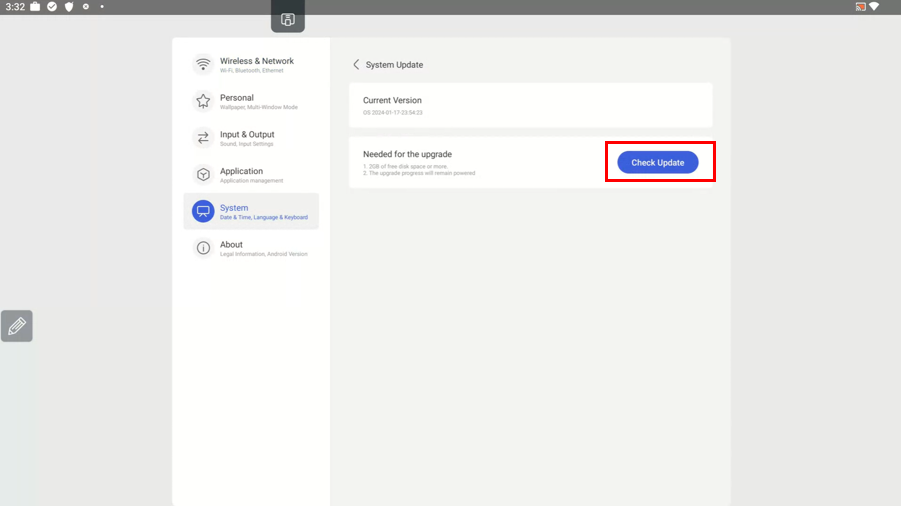Click the shield icon in status bar

[69, 7]
